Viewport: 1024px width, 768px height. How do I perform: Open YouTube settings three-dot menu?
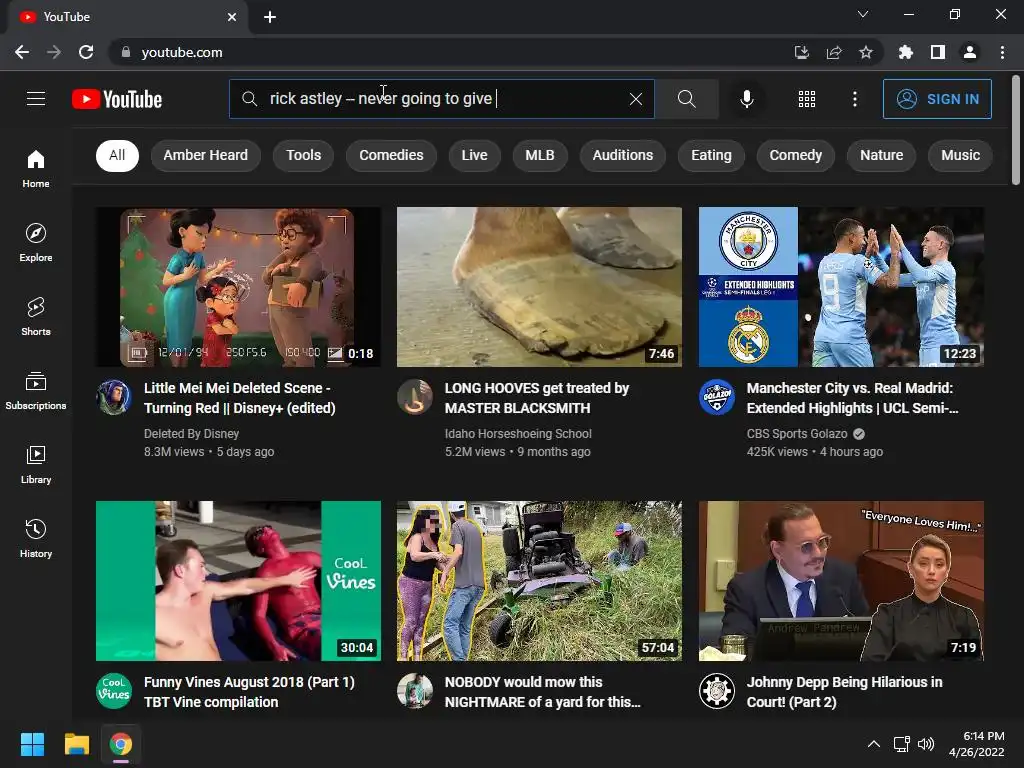(854, 99)
